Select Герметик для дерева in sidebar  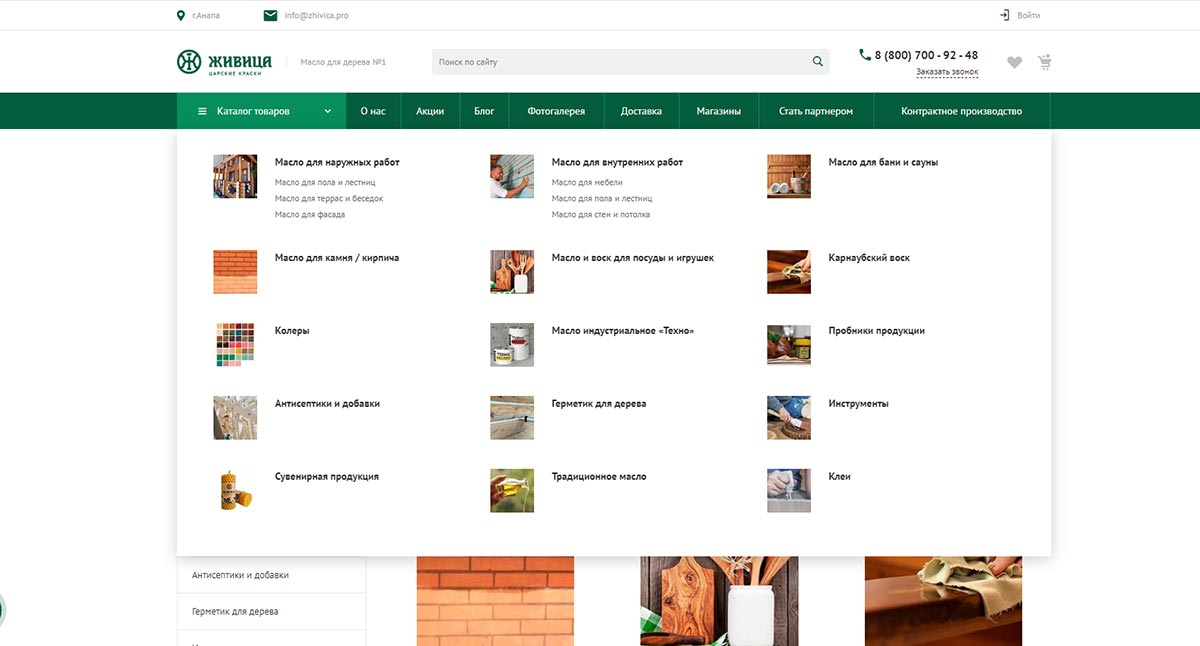pos(235,611)
